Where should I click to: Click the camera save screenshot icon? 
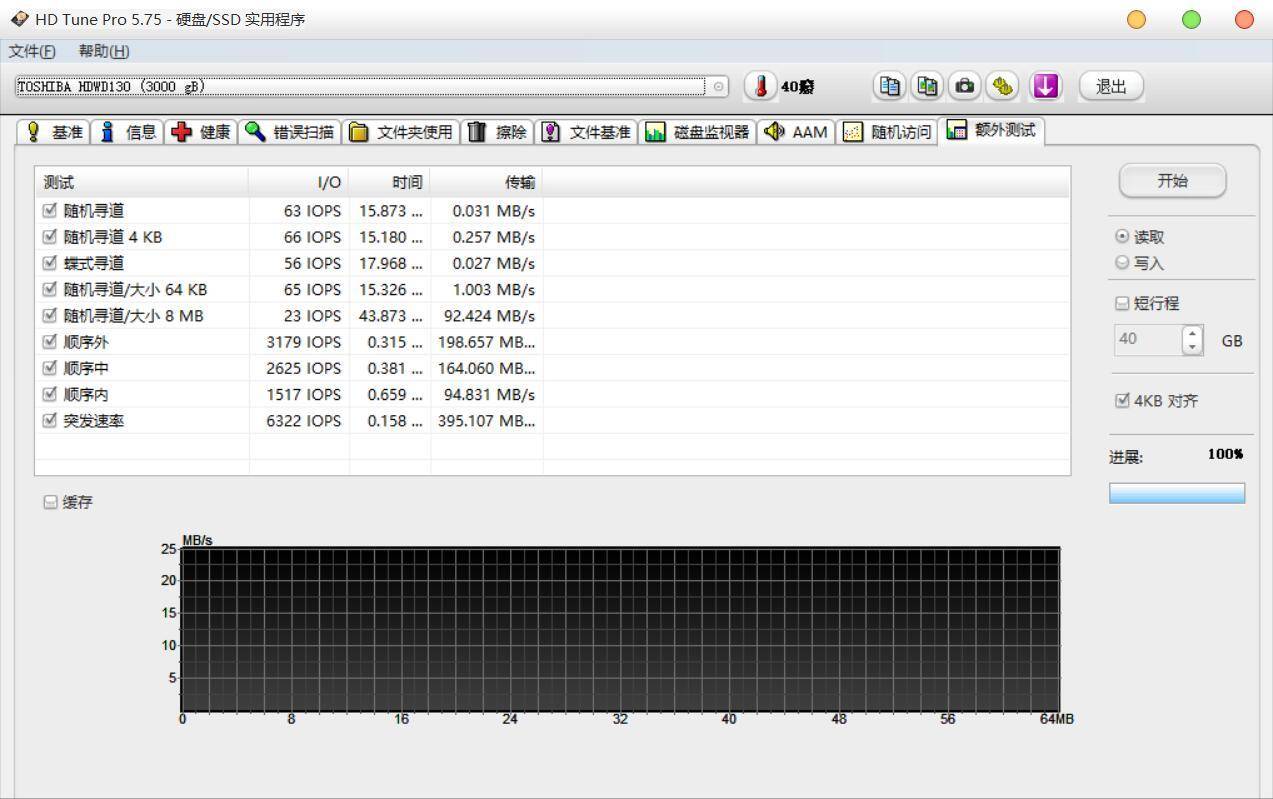pos(965,86)
